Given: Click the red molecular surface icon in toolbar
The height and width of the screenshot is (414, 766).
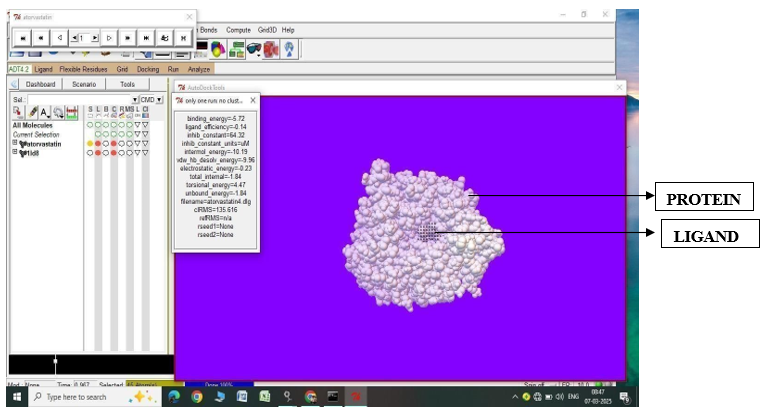Looking at the screenshot, I should tap(271, 49).
